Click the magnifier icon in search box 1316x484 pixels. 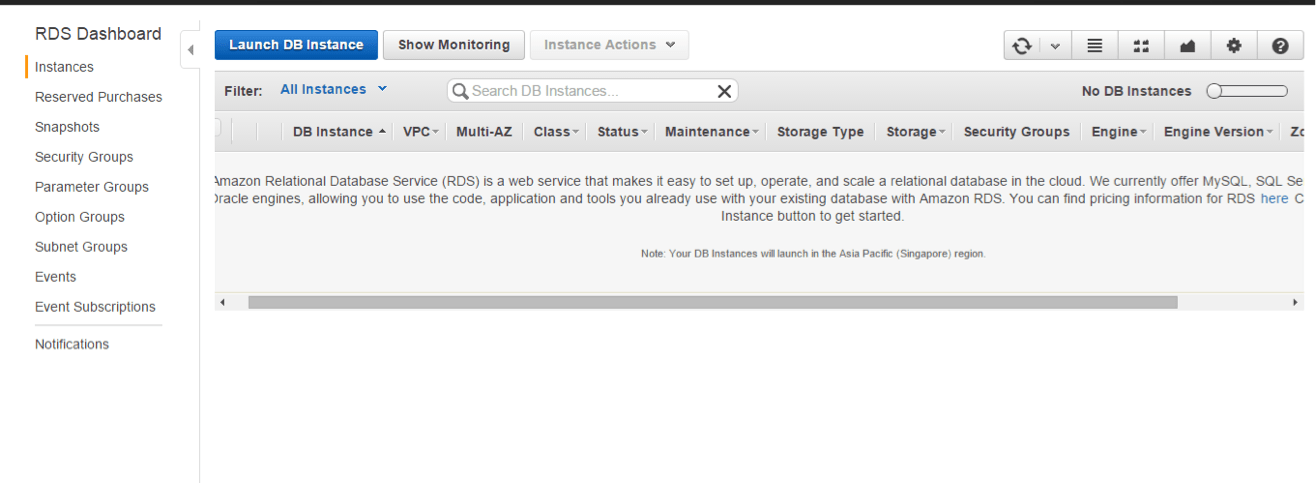pos(460,91)
